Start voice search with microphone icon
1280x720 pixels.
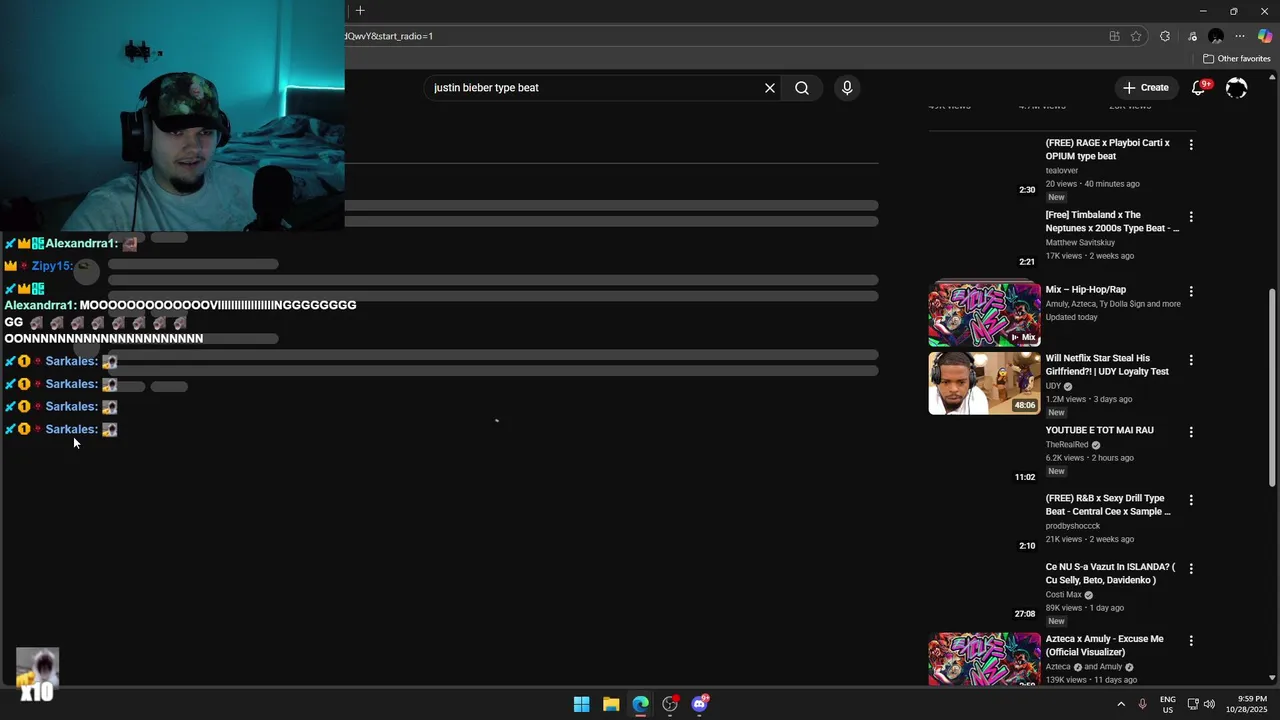pyautogui.click(x=847, y=88)
